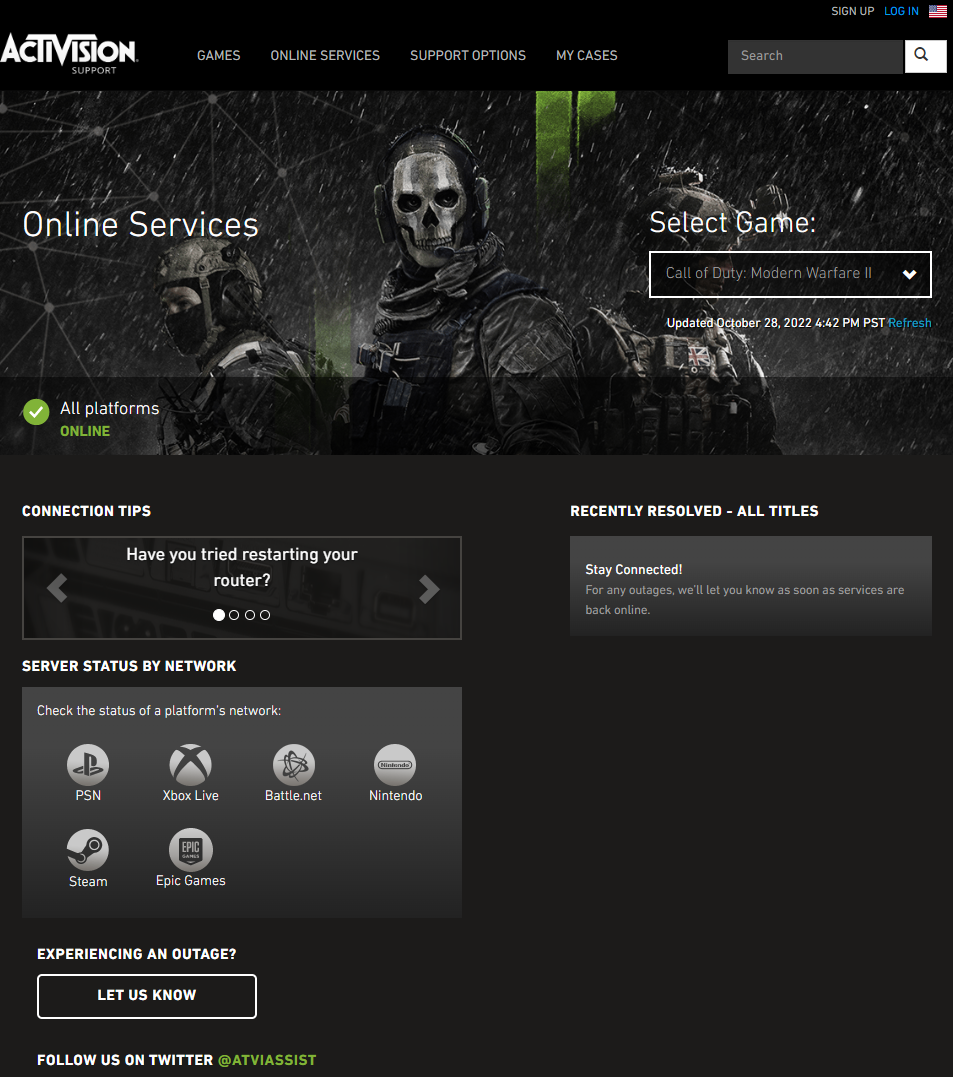Screen dimensions: 953x1077
Task: Check Nintendo network status
Action: pyautogui.click(x=395, y=766)
